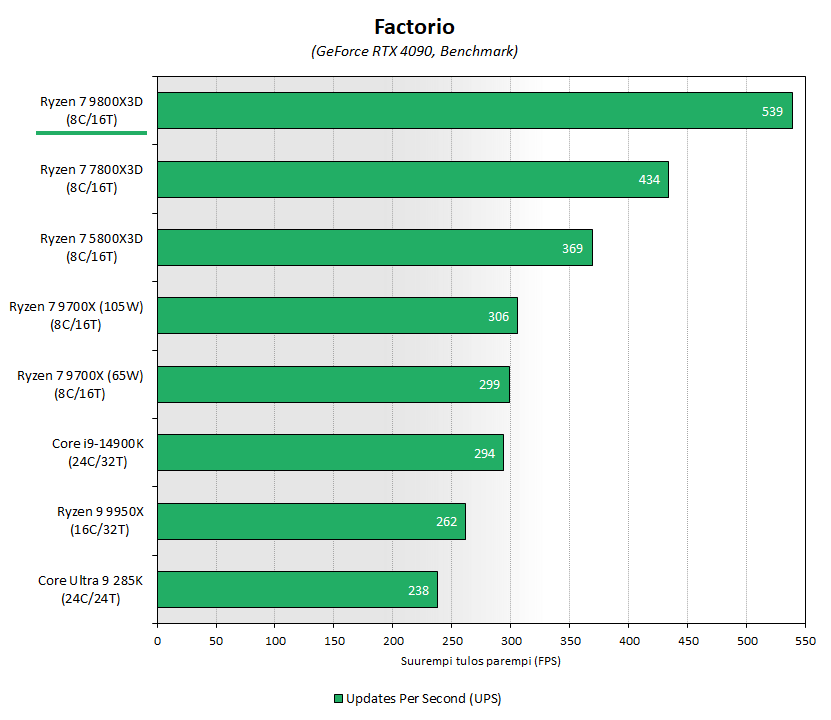Click the "539" data value label
The height and width of the screenshot is (720, 831).
click(772, 112)
